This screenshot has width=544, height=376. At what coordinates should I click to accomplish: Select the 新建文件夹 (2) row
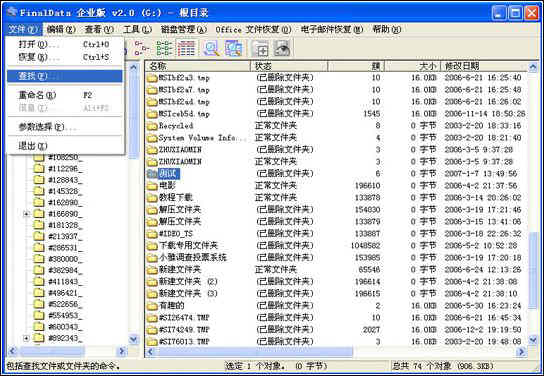click(336, 282)
